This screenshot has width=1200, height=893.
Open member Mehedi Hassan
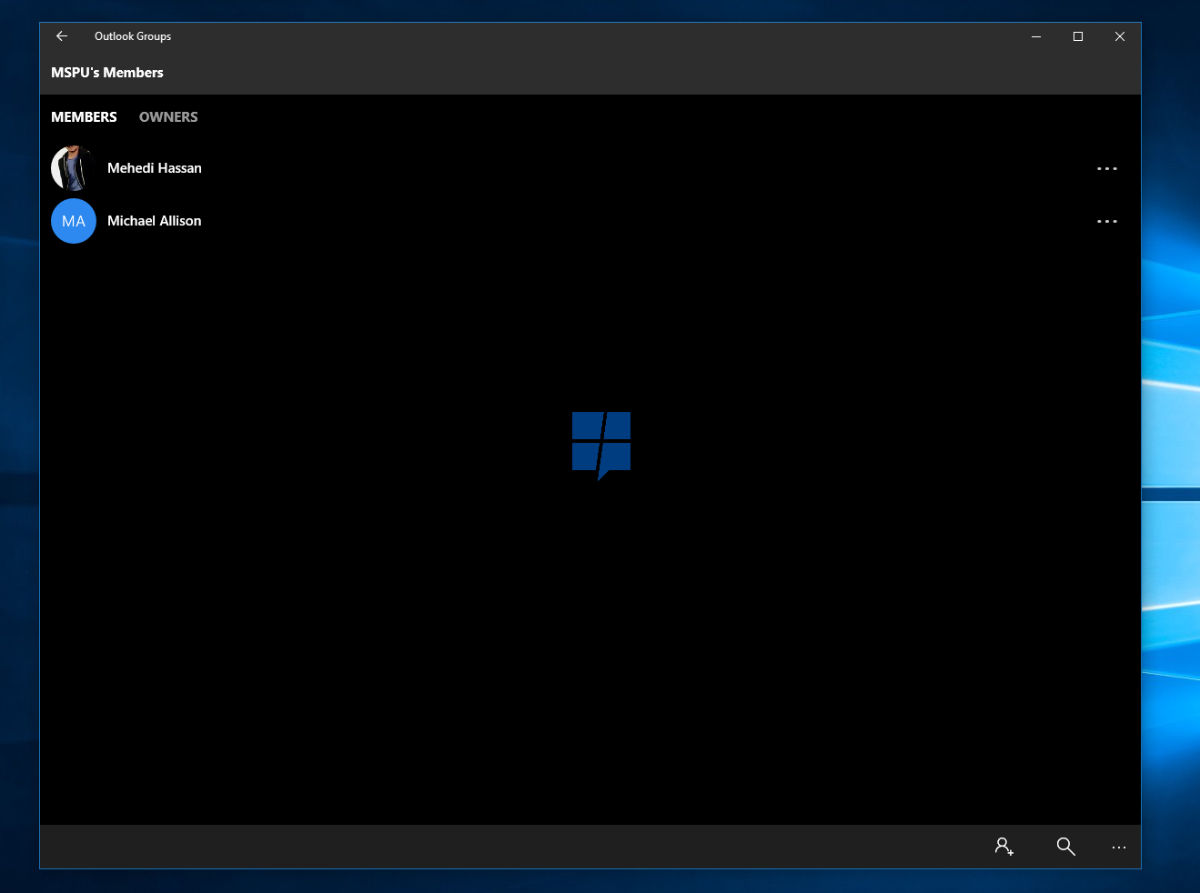(x=154, y=168)
